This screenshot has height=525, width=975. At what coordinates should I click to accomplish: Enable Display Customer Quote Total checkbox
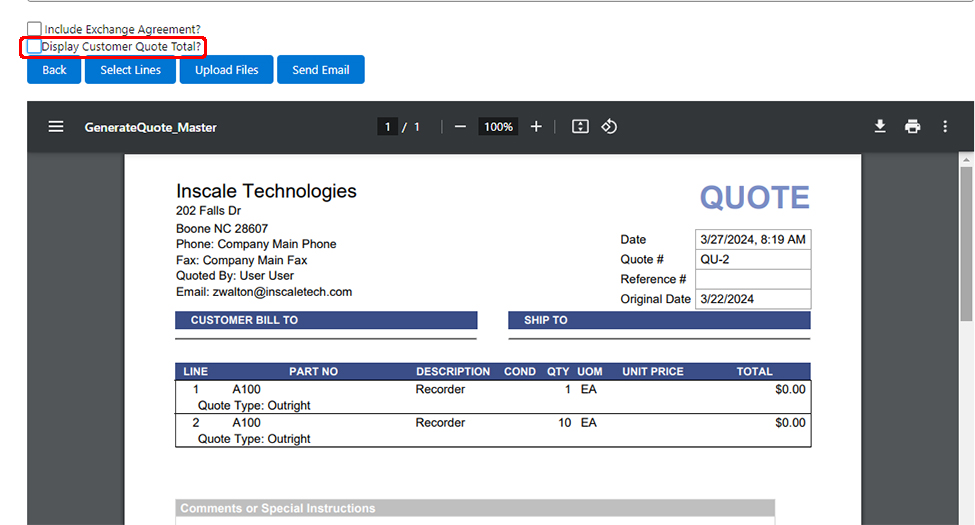pyautogui.click(x=34, y=46)
